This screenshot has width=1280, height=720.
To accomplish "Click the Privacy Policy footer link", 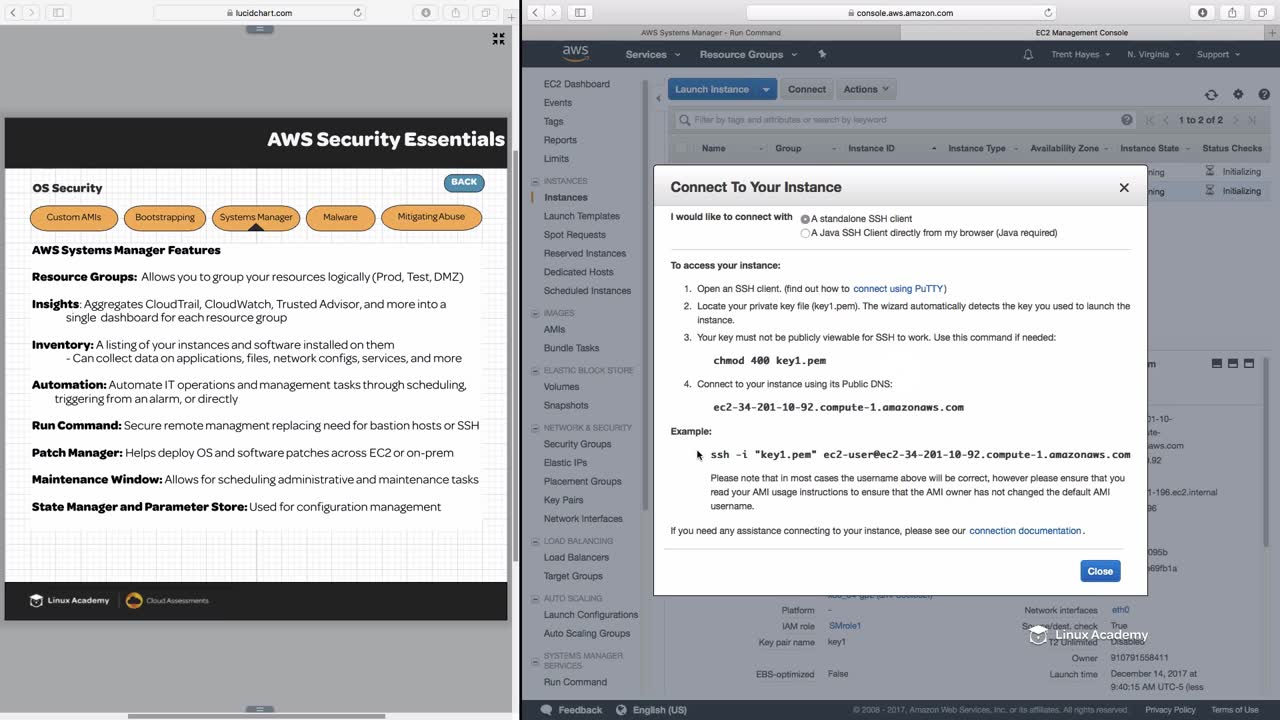I will point(1170,710).
